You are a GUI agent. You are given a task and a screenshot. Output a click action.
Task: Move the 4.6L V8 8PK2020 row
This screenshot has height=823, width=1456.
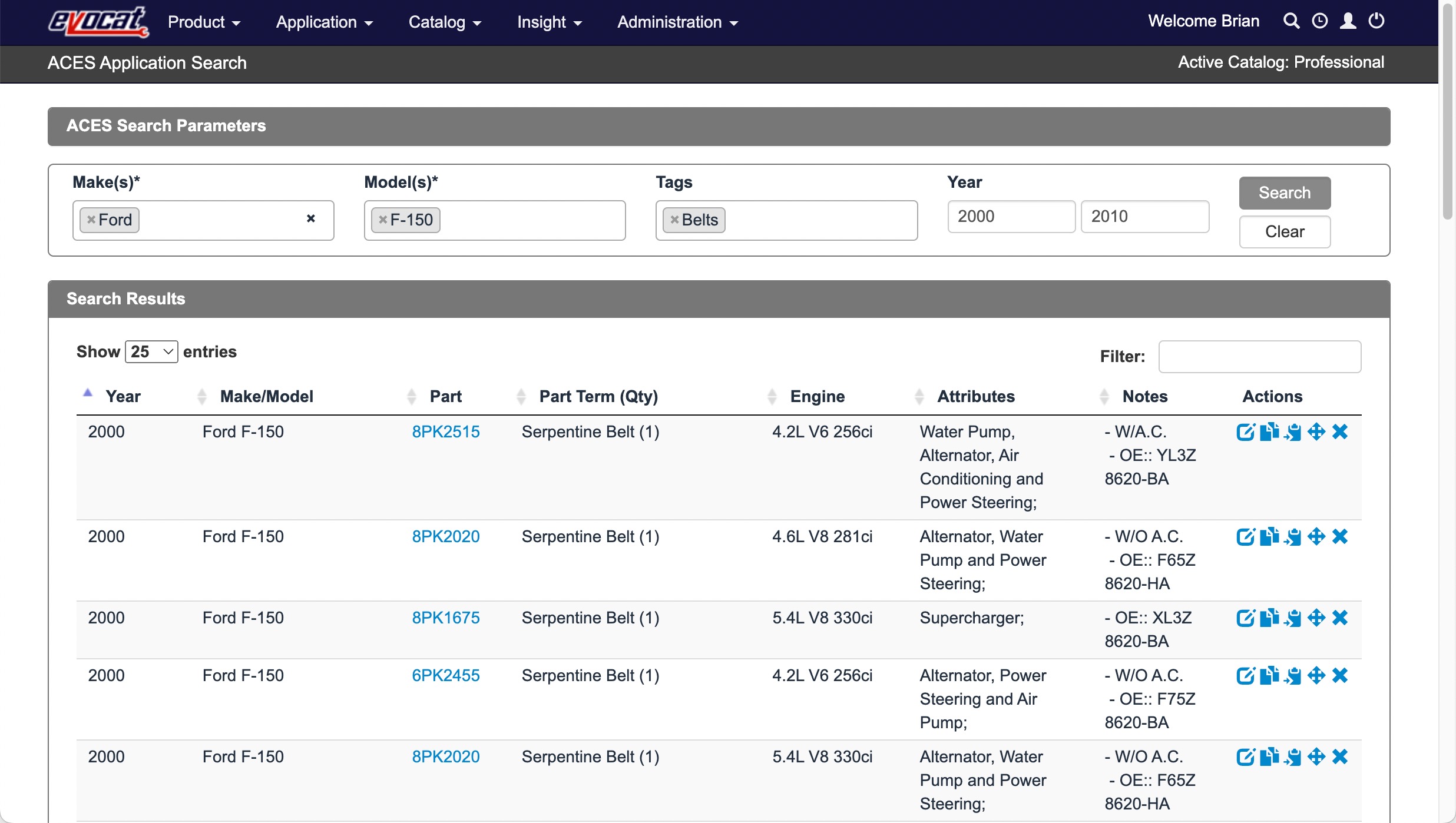[1316, 536]
